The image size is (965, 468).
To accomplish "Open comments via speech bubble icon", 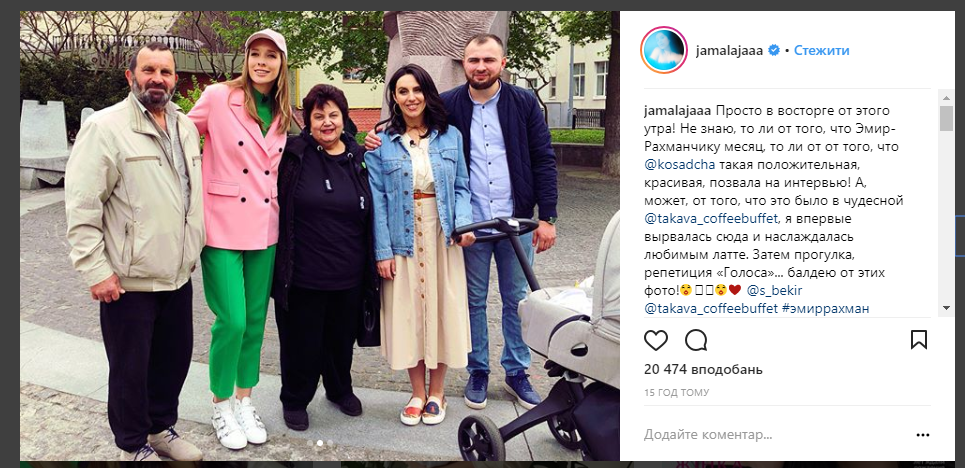I will pyautogui.click(x=696, y=340).
